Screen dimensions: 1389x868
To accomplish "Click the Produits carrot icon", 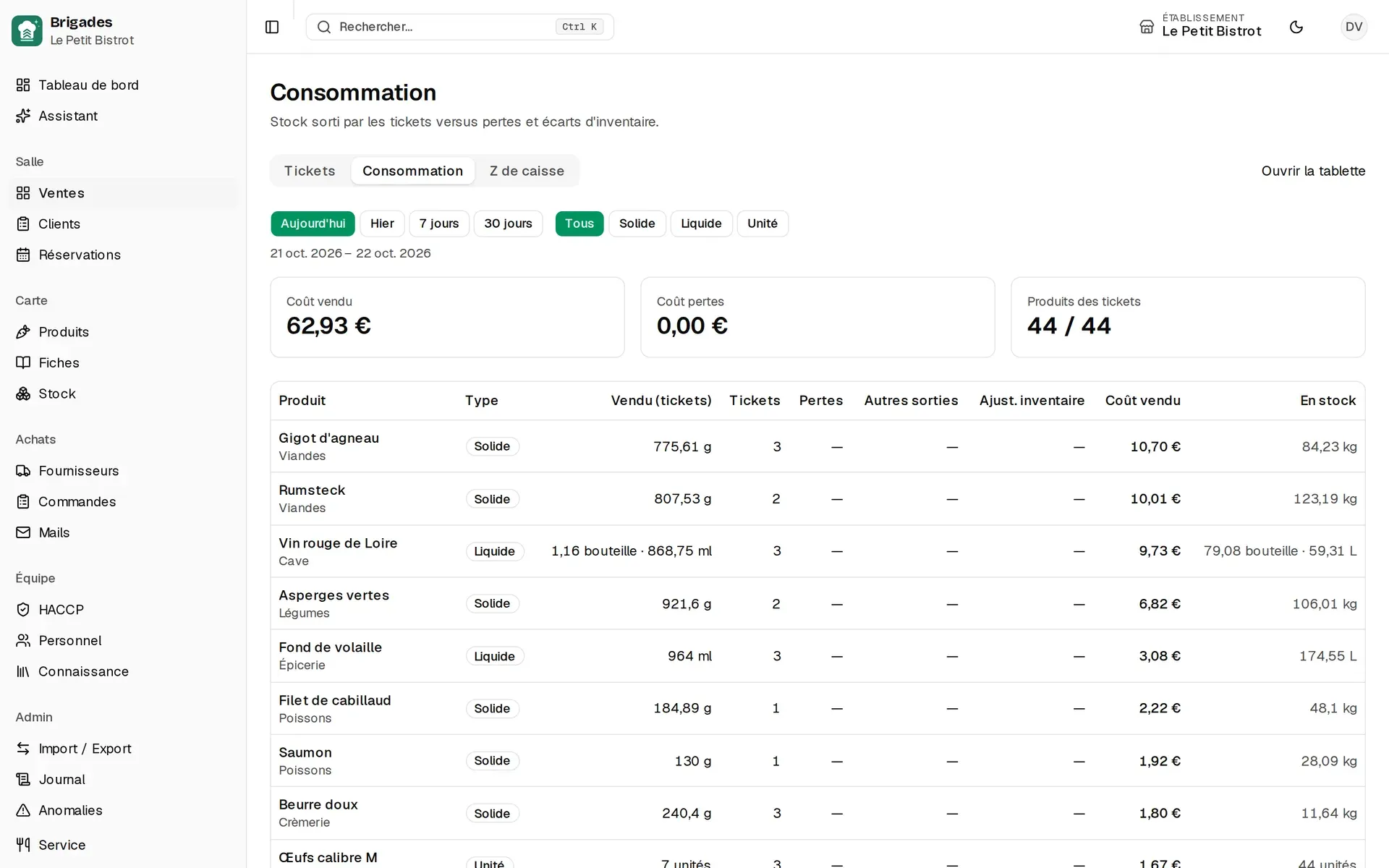I will (x=23, y=332).
